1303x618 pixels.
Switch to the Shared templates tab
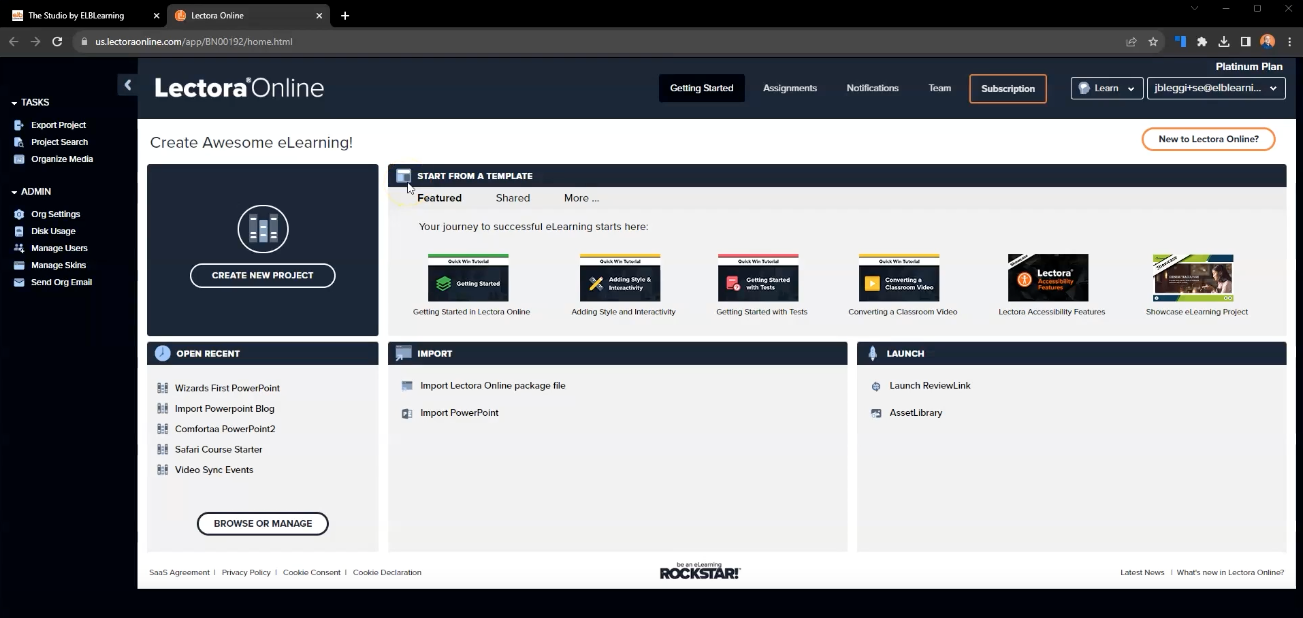click(x=512, y=197)
